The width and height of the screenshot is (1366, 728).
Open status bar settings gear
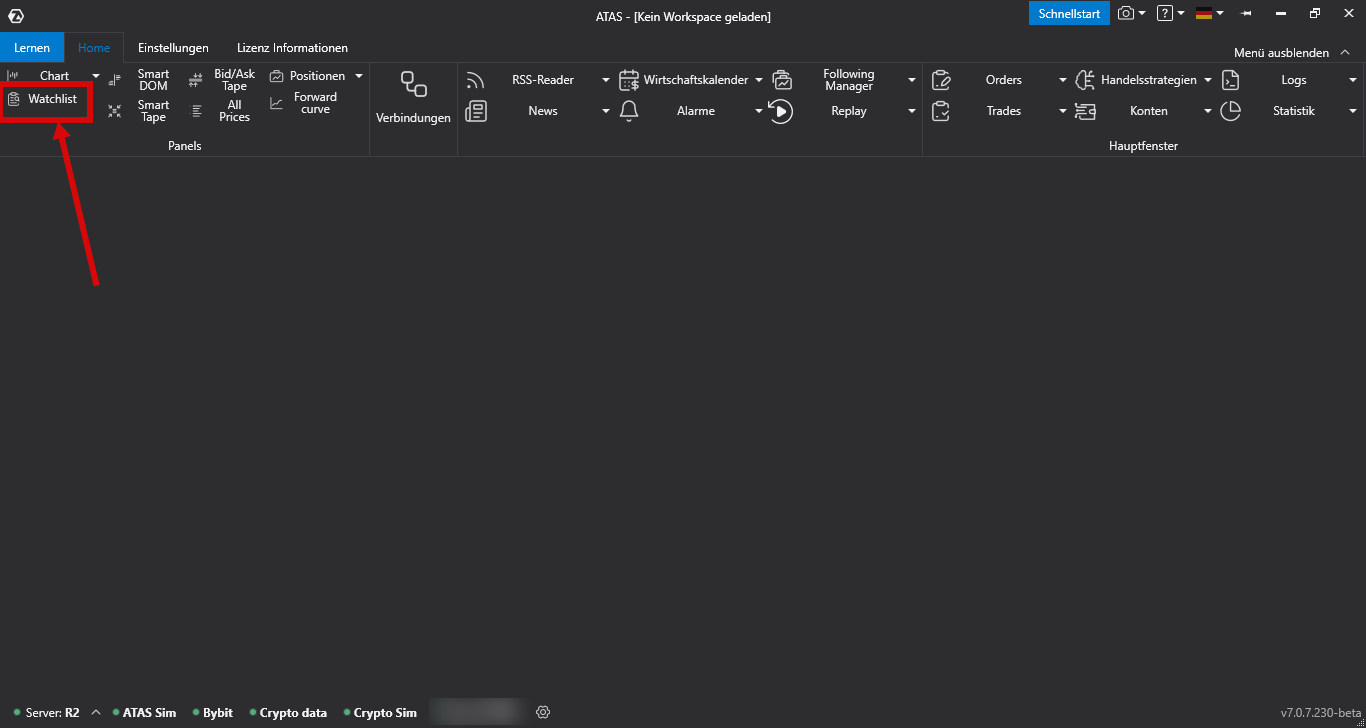tap(543, 712)
